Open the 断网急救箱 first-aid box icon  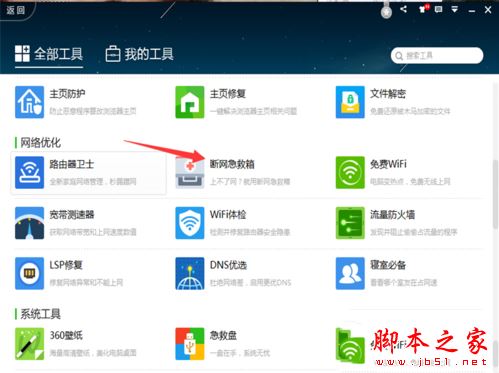click(x=190, y=172)
